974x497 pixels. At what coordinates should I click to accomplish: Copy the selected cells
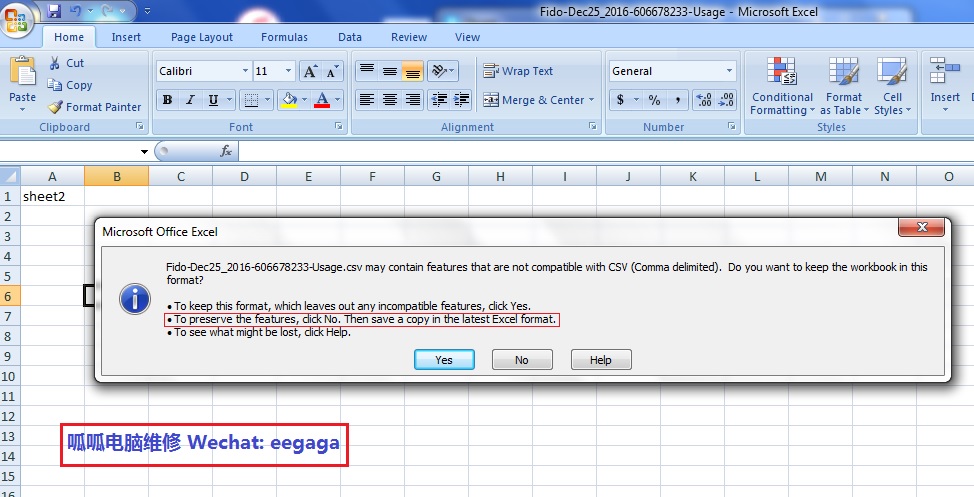tap(70, 85)
